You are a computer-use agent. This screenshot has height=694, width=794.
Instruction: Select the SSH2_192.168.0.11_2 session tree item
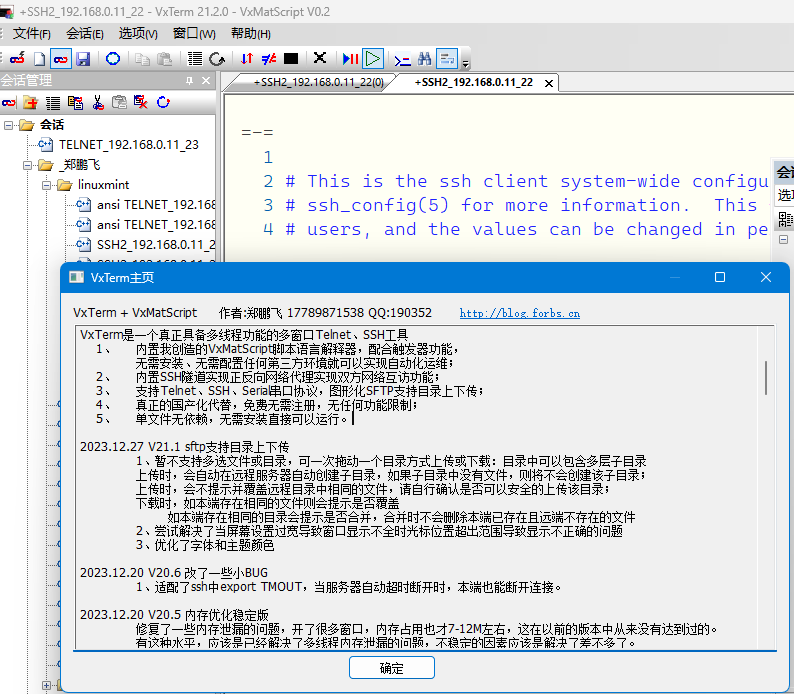(x=156, y=245)
